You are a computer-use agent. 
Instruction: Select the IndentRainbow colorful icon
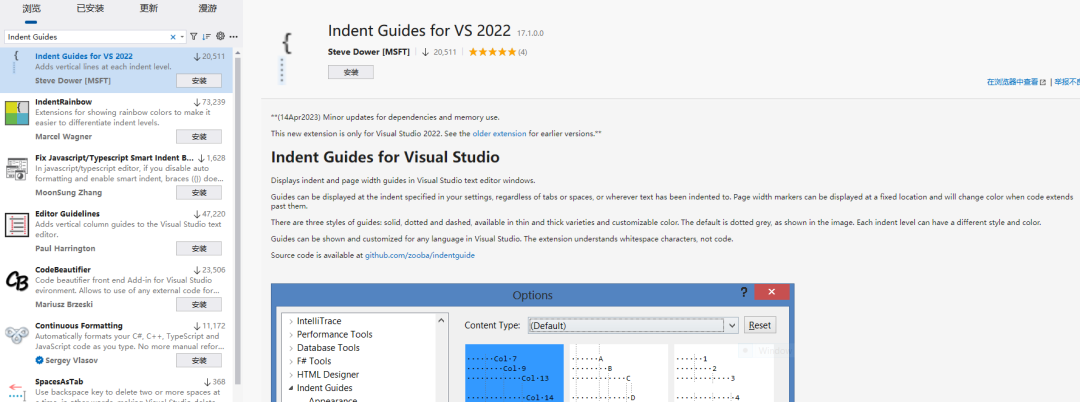pyautogui.click(x=16, y=113)
